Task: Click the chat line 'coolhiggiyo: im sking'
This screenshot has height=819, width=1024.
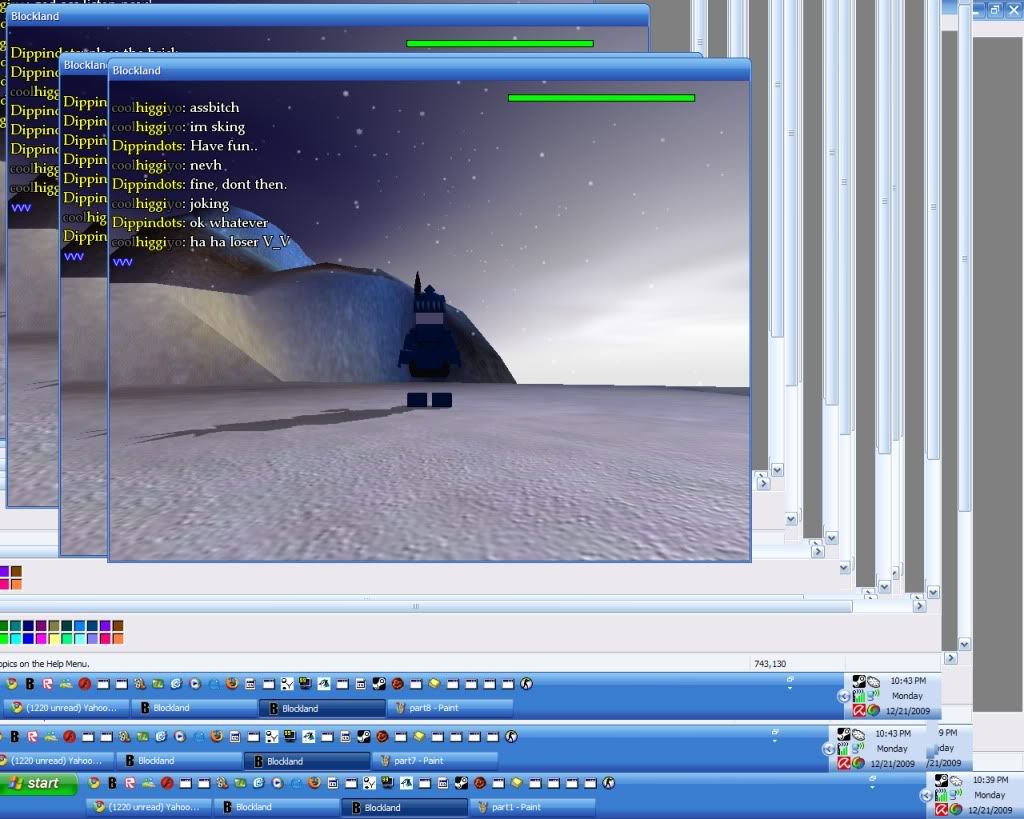Action: pyautogui.click(x=178, y=127)
